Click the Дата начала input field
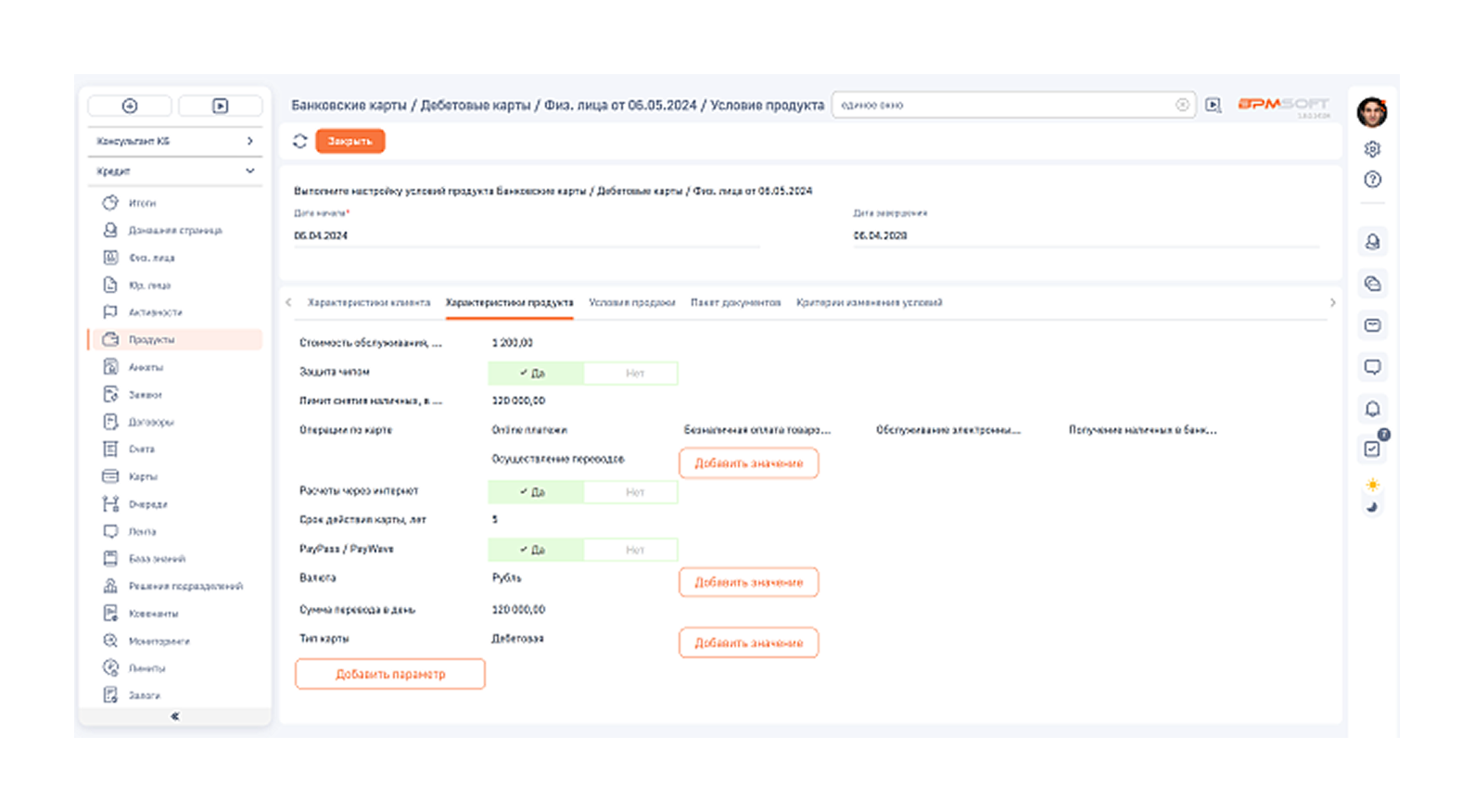Screen dimensions: 1474x812 [x=526, y=235]
